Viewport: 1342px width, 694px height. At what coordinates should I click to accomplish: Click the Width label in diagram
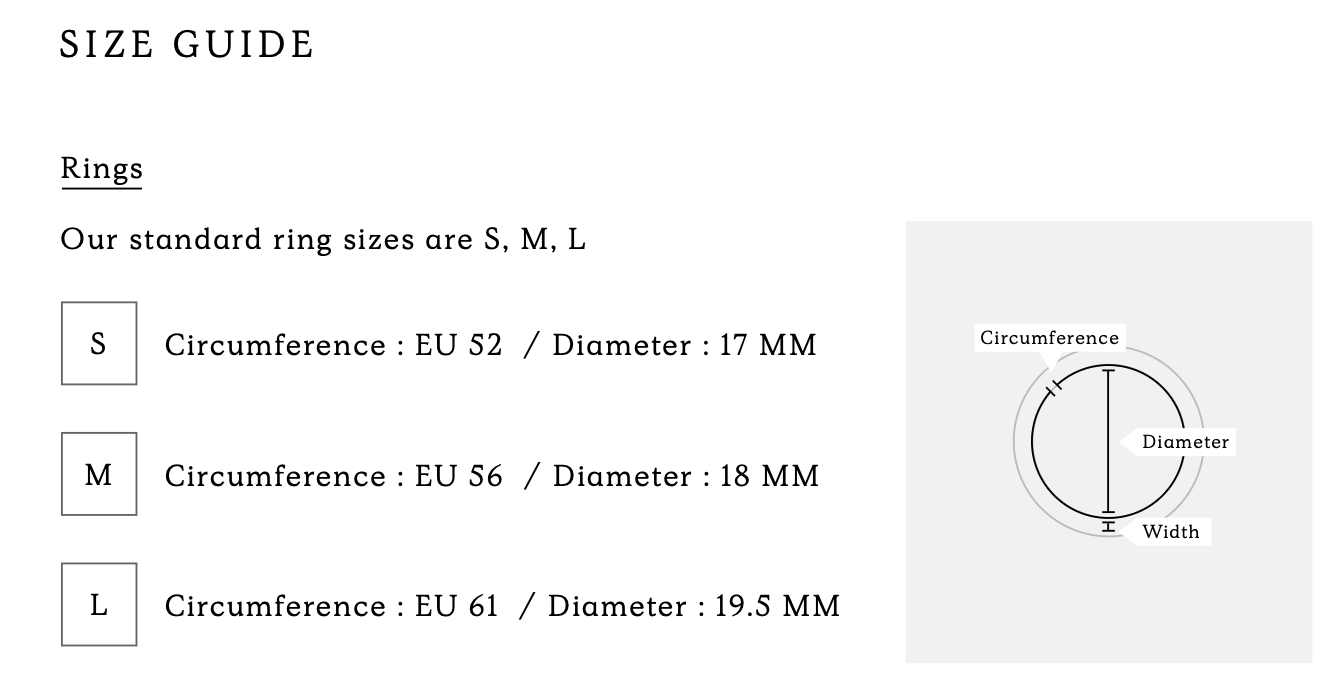click(1170, 531)
